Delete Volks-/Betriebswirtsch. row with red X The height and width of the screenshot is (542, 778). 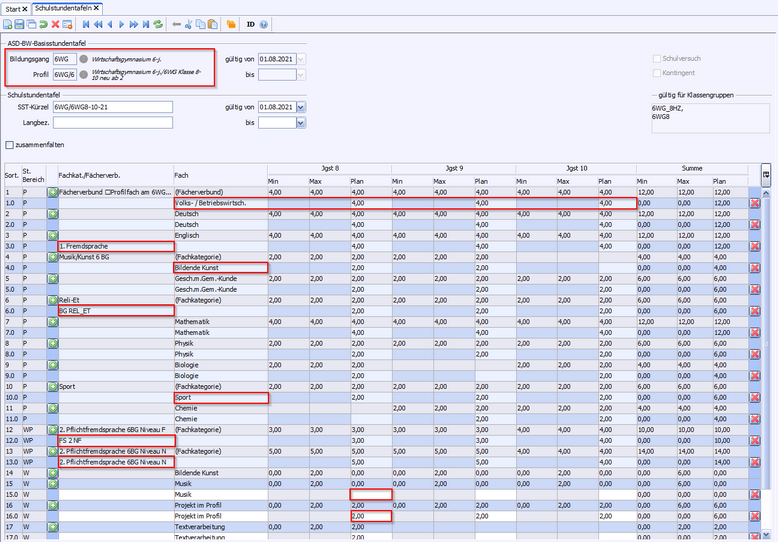tap(755, 203)
